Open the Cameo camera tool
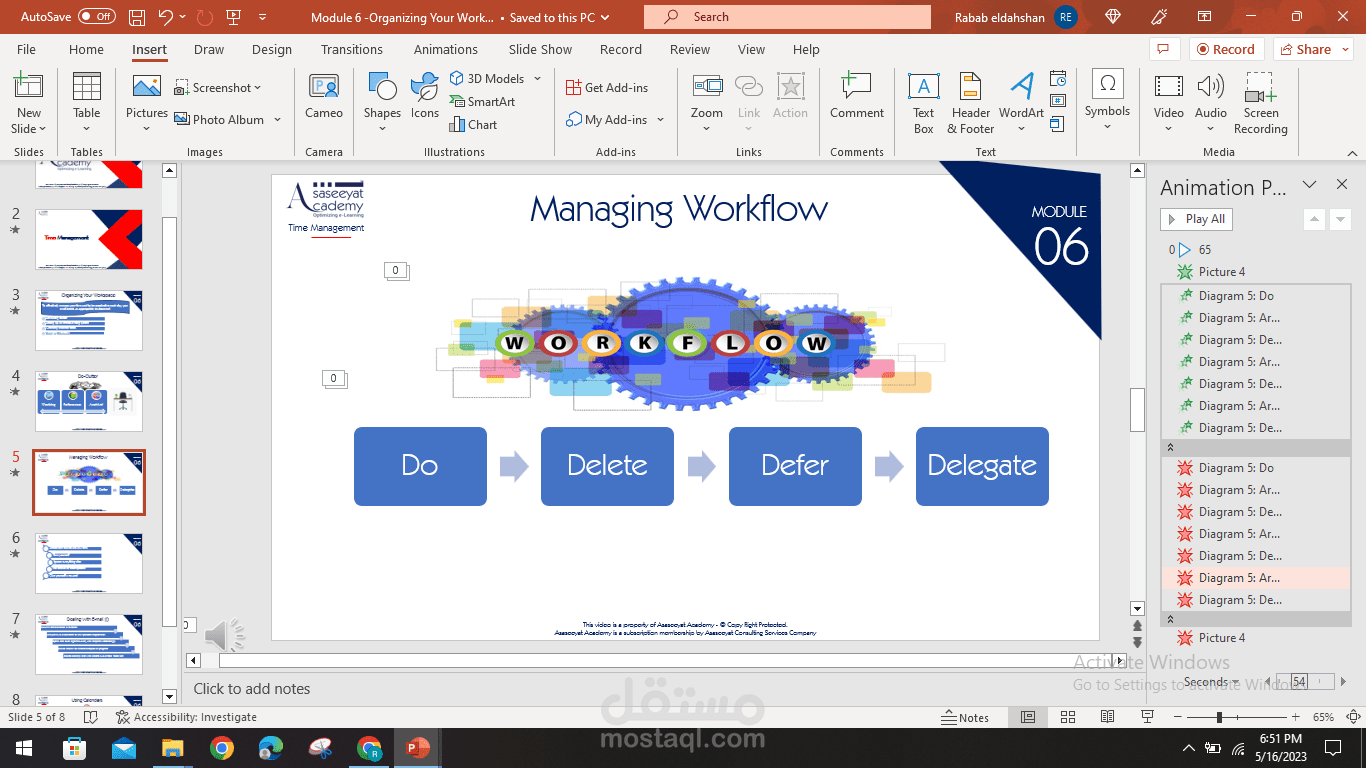Image resolution: width=1366 pixels, height=768 pixels. (324, 98)
